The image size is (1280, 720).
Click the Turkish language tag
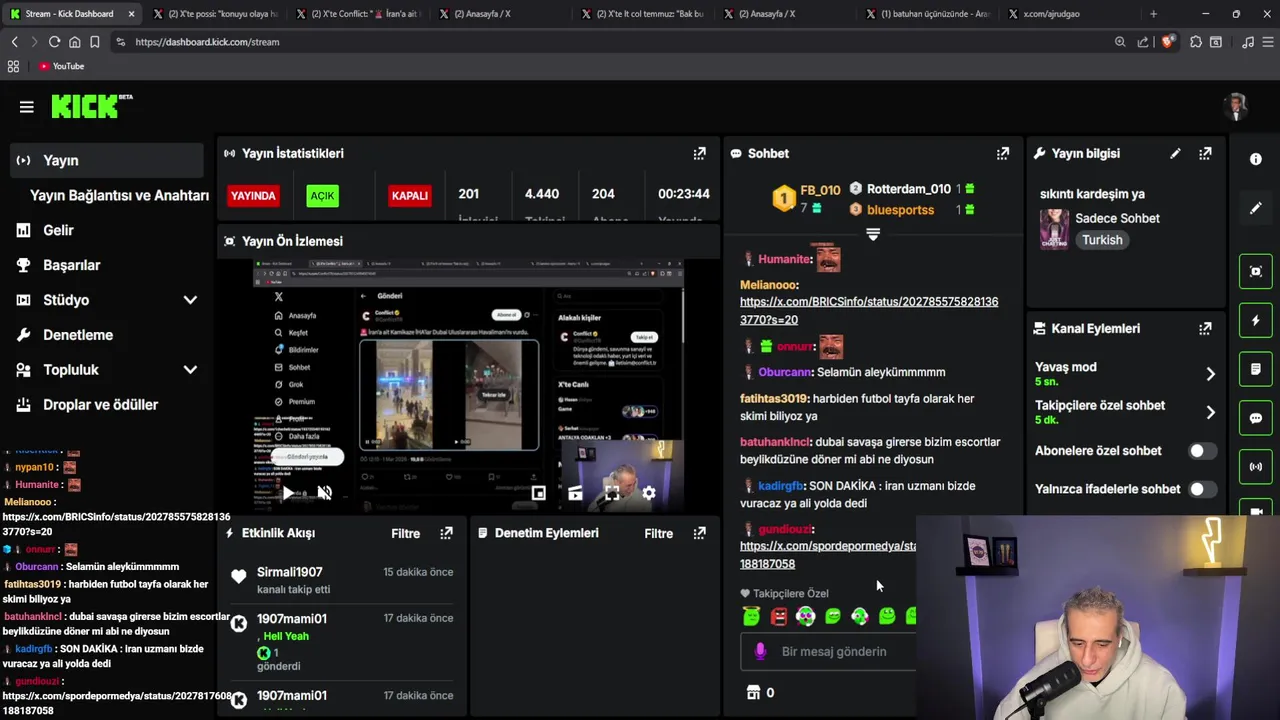click(1102, 240)
